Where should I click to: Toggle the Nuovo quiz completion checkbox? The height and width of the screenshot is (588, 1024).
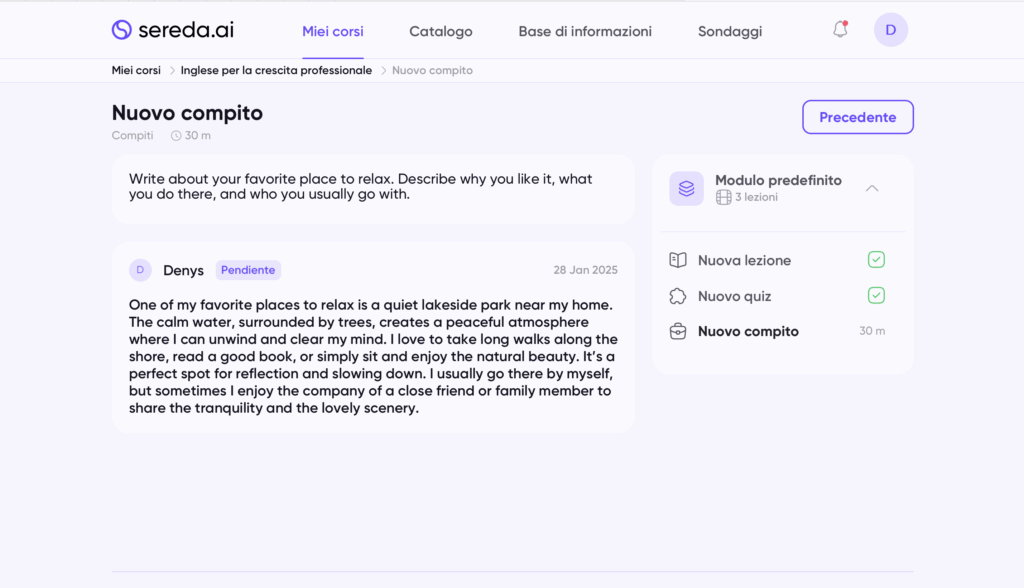(x=876, y=296)
